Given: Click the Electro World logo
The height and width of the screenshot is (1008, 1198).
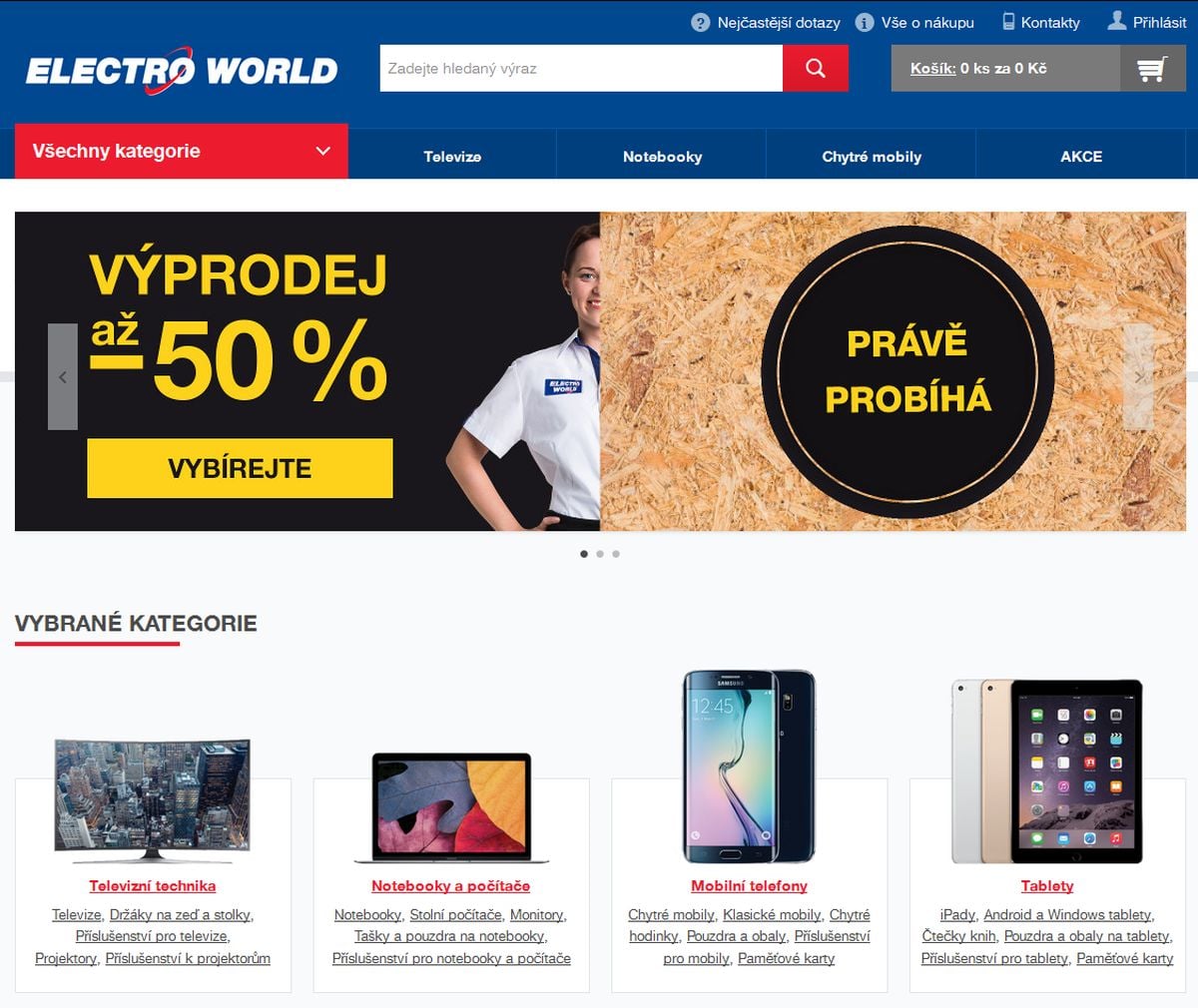Looking at the screenshot, I should (x=182, y=70).
